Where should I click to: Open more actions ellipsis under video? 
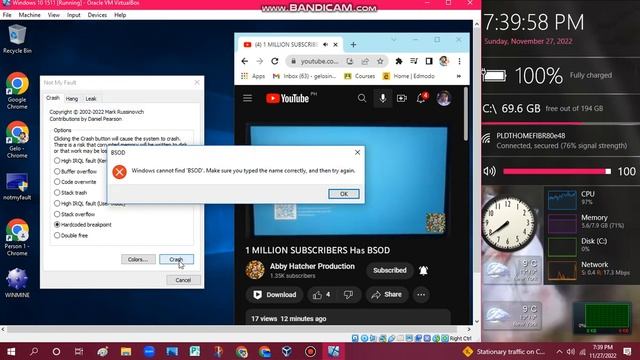421,295
